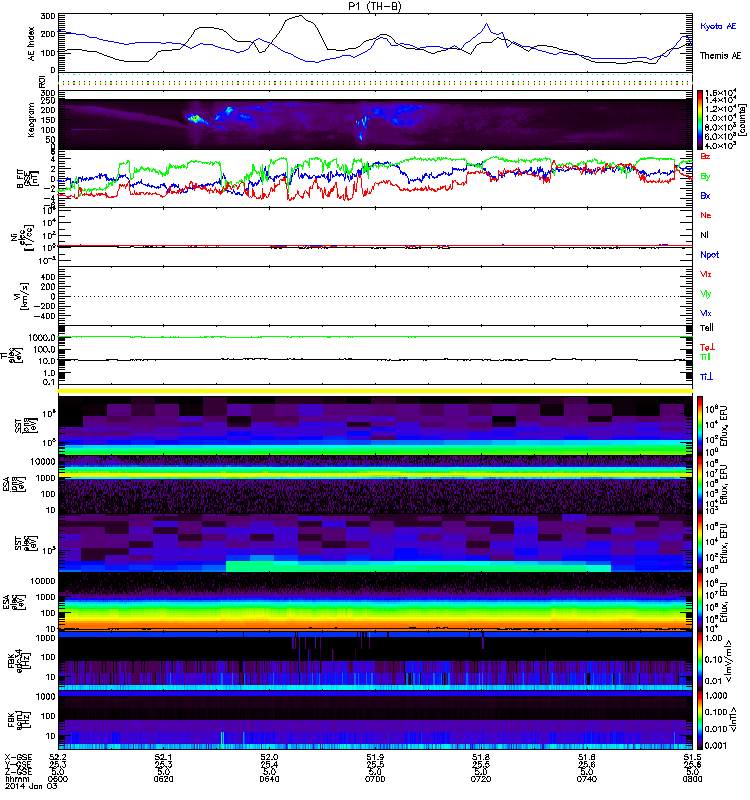Select the Themis AE legend label

[x=720, y=56]
